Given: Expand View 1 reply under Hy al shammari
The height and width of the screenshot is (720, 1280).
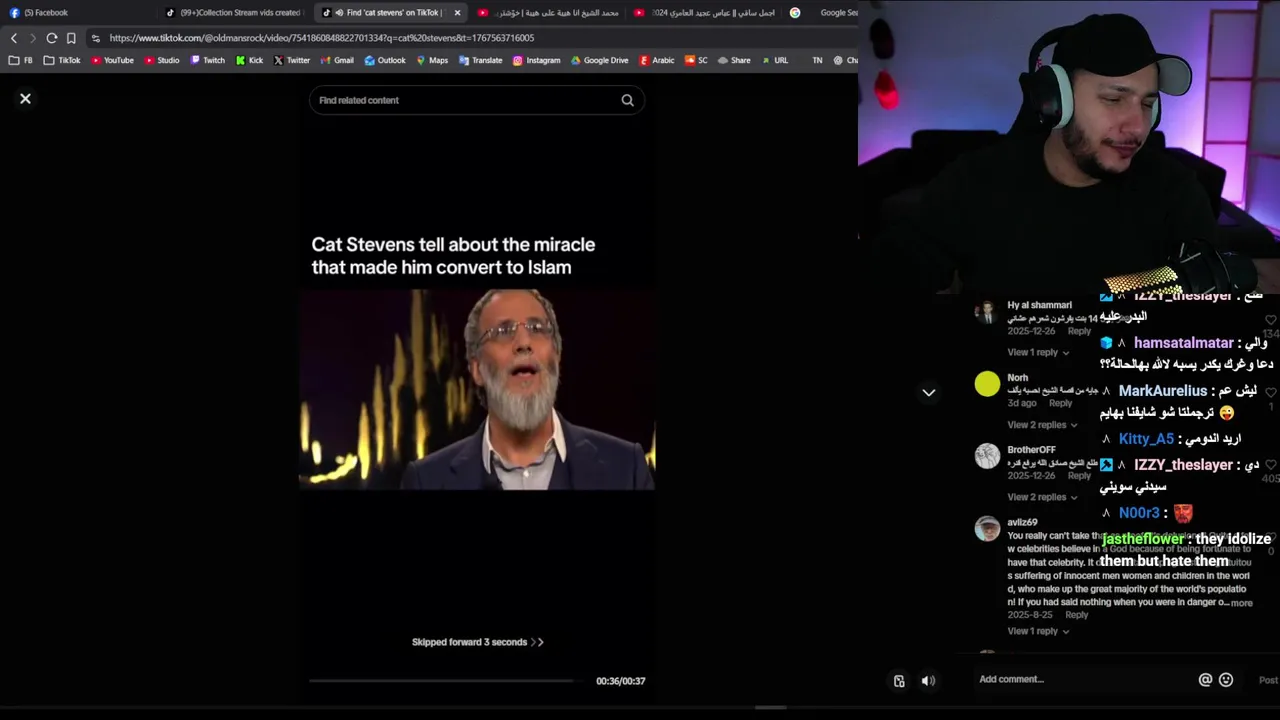Looking at the screenshot, I should pyautogui.click(x=1038, y=352).
